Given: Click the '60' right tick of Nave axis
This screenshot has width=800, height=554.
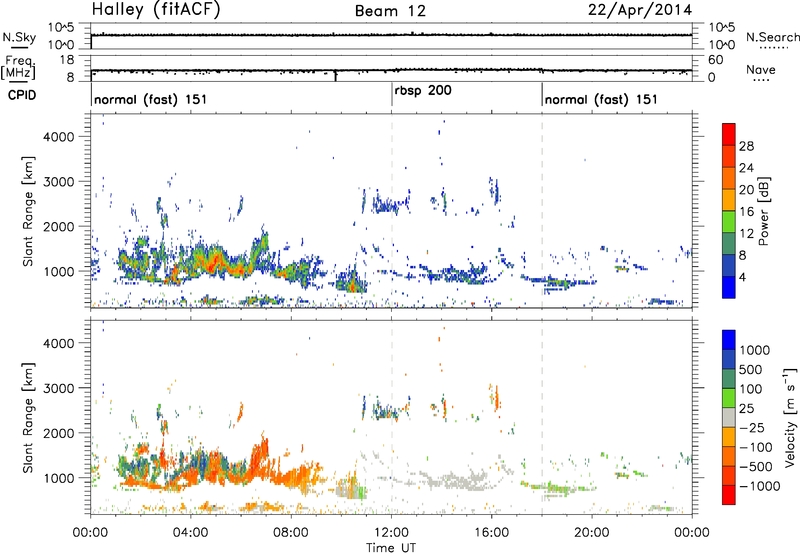Looking at the screenshot, I should [x=715, y=60].
